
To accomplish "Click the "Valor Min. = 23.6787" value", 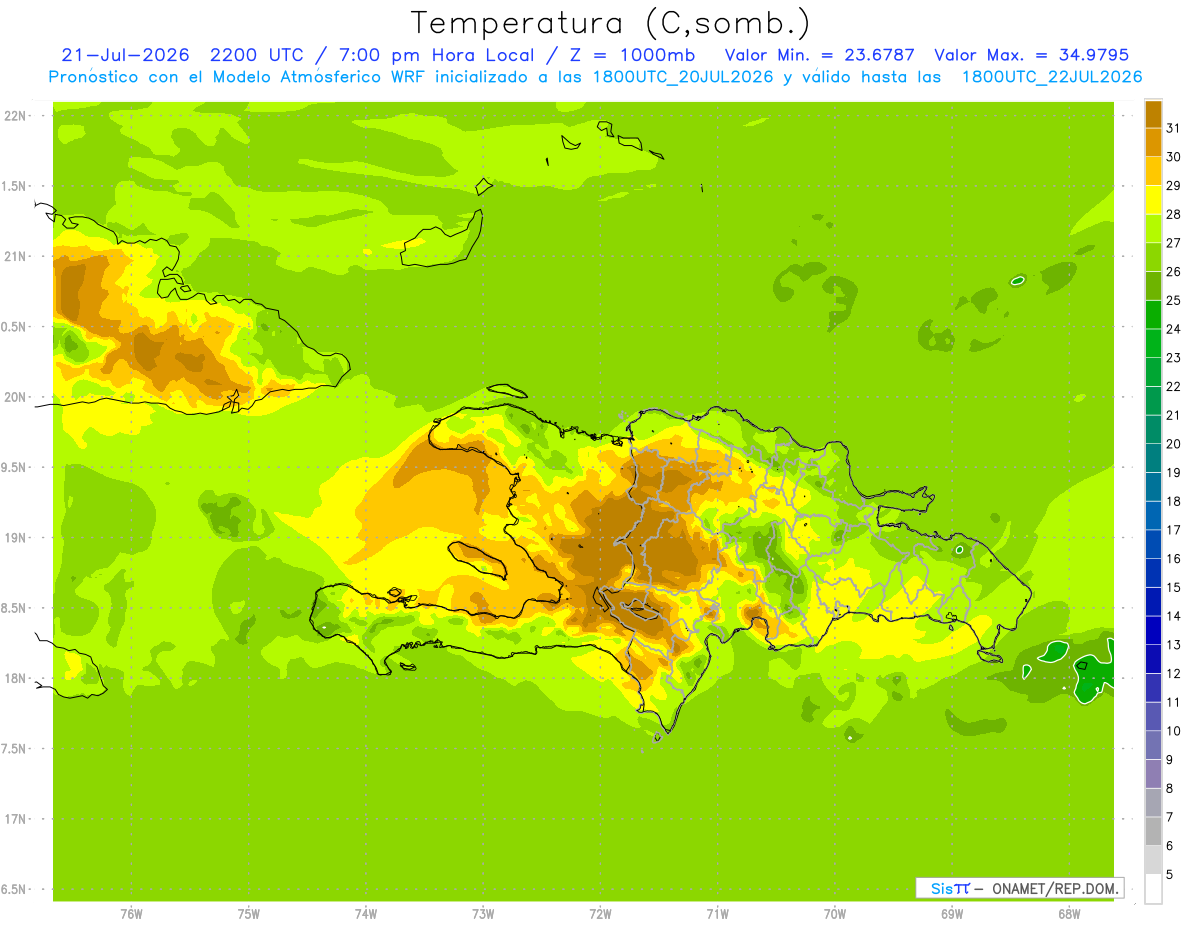I will point(819,55).
